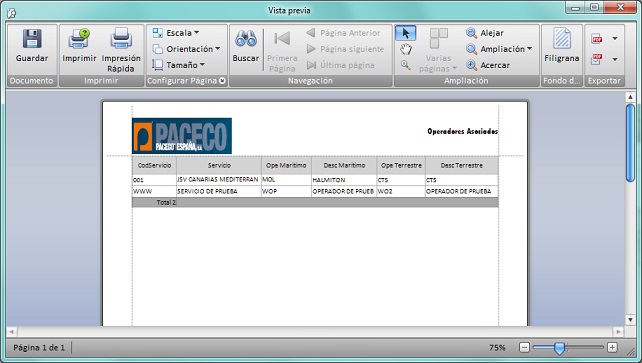Click the vertical scrollbar thumb

(x=630, y=143)
